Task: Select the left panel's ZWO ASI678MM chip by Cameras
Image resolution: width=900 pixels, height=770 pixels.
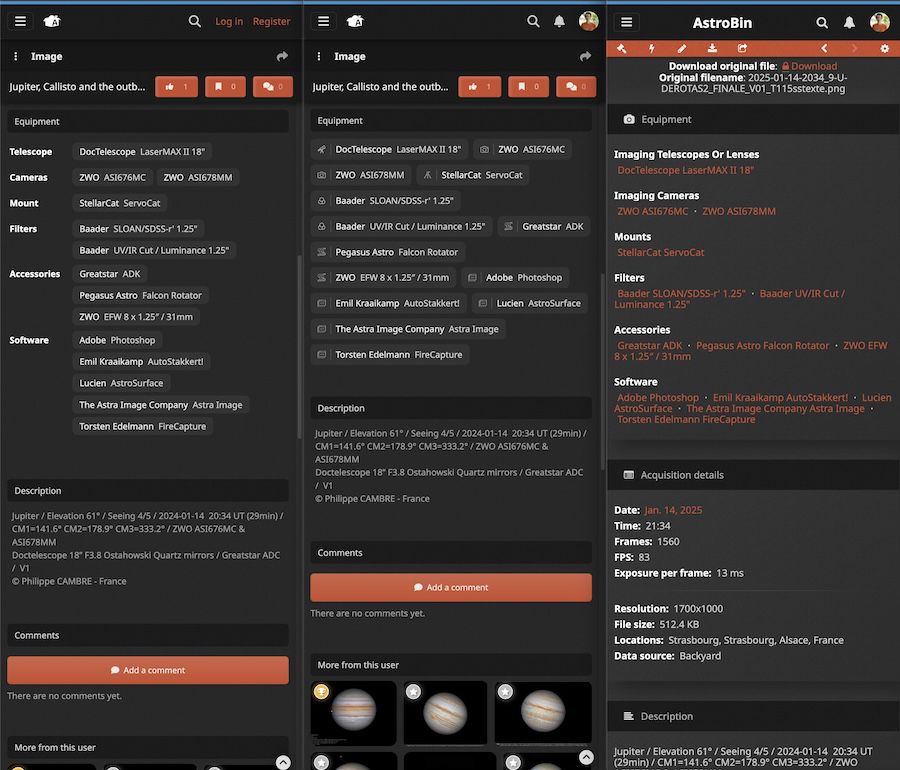Action: [197, 177]
